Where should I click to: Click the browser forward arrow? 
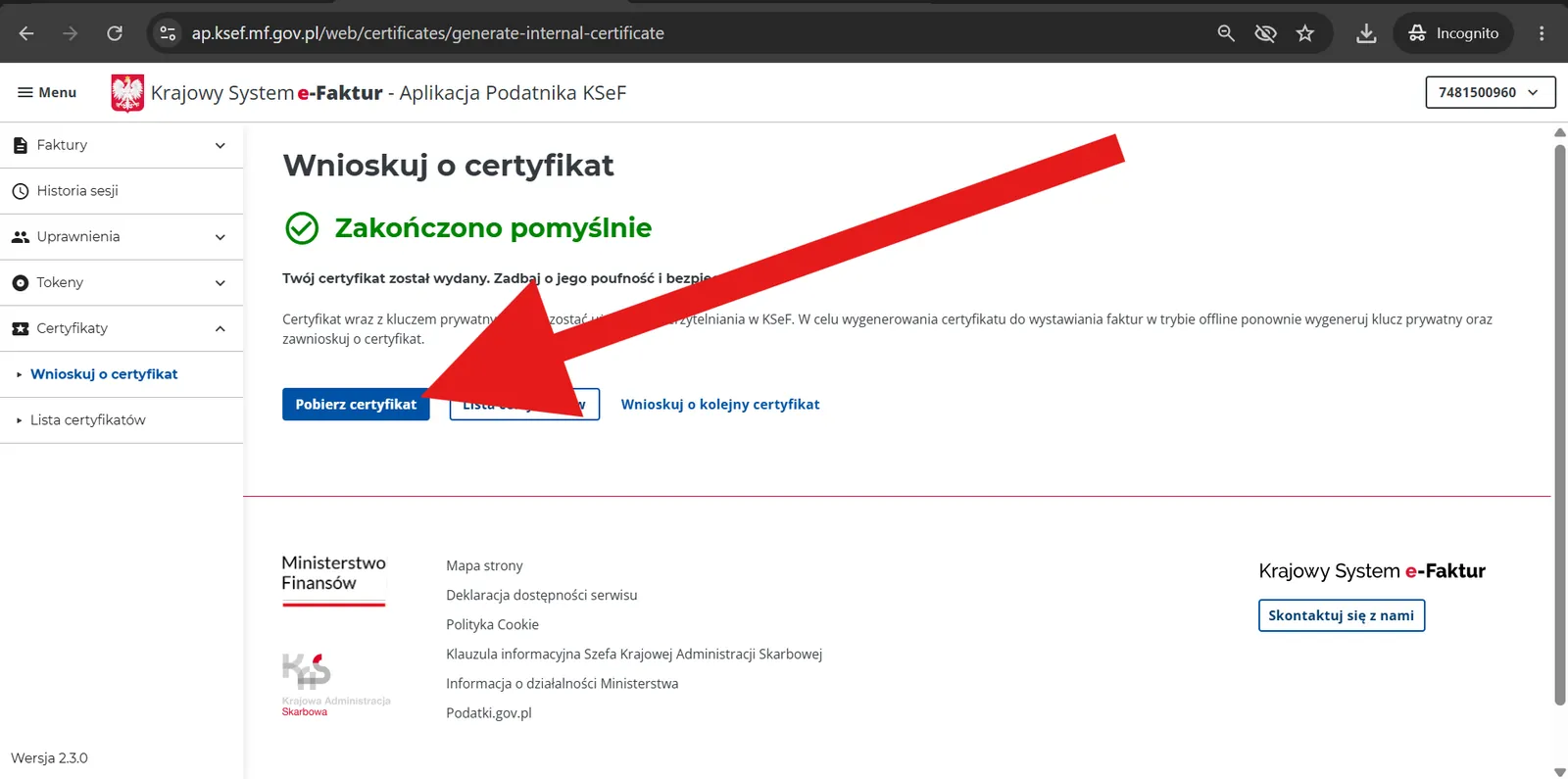(70, 33)
